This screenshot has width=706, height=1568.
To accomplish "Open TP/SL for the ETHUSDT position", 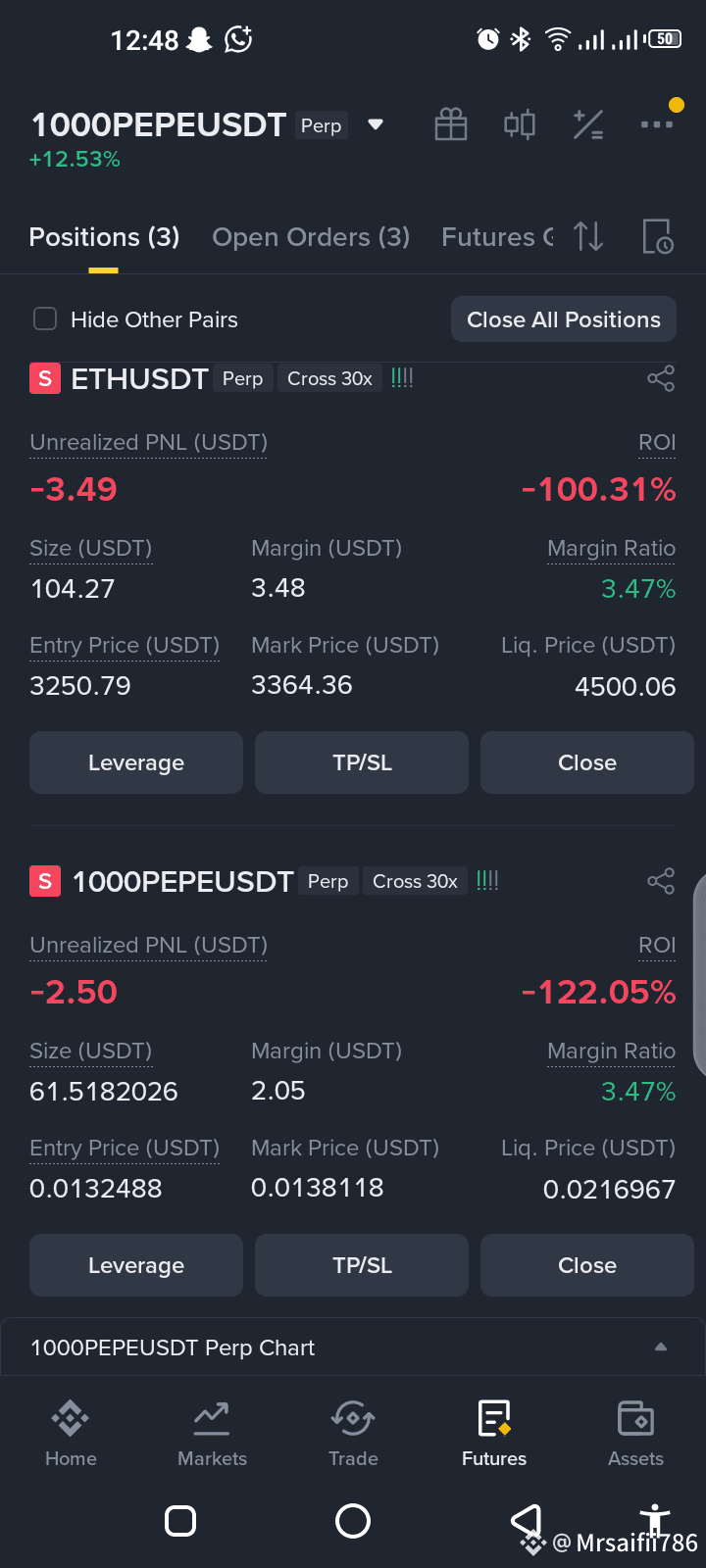I will 362,762.
